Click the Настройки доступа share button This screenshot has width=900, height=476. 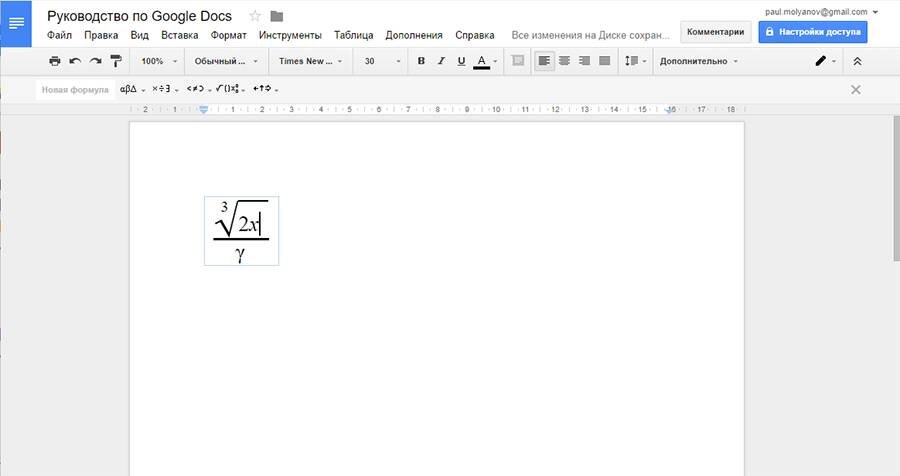[813, 32]
